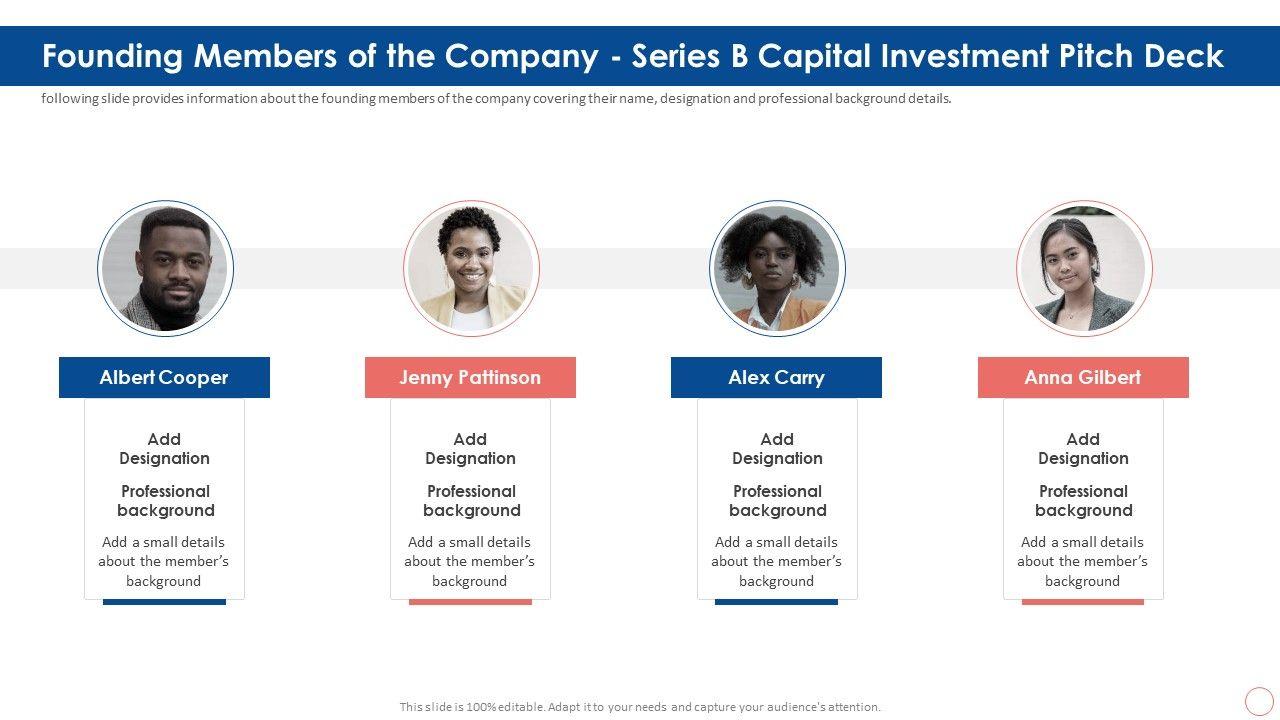The image size is (1280, 720).
Task: Select the Alex Carry name banner
Action: [x=776, y=377]
